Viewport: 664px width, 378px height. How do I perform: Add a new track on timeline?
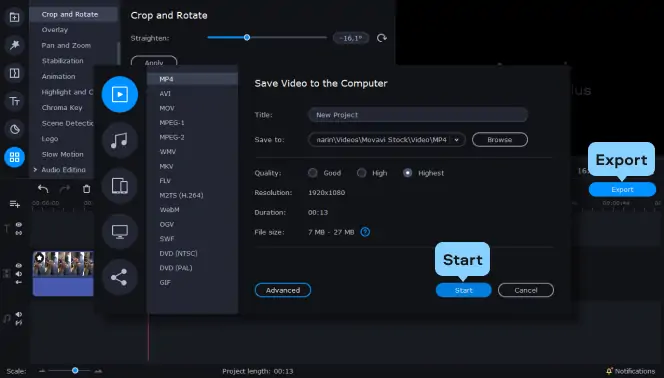[x=15, y=204]
